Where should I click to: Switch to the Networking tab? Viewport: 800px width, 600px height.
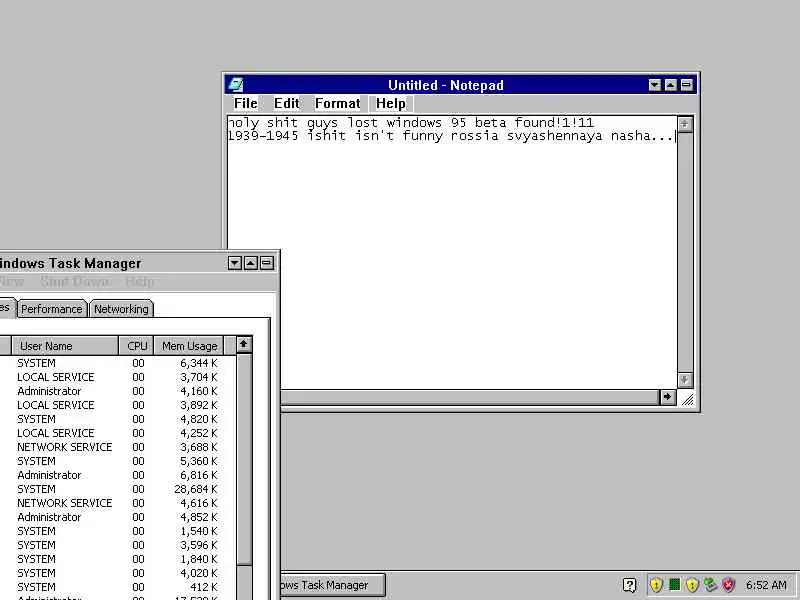pyautogui.click(x=121, y=309)
